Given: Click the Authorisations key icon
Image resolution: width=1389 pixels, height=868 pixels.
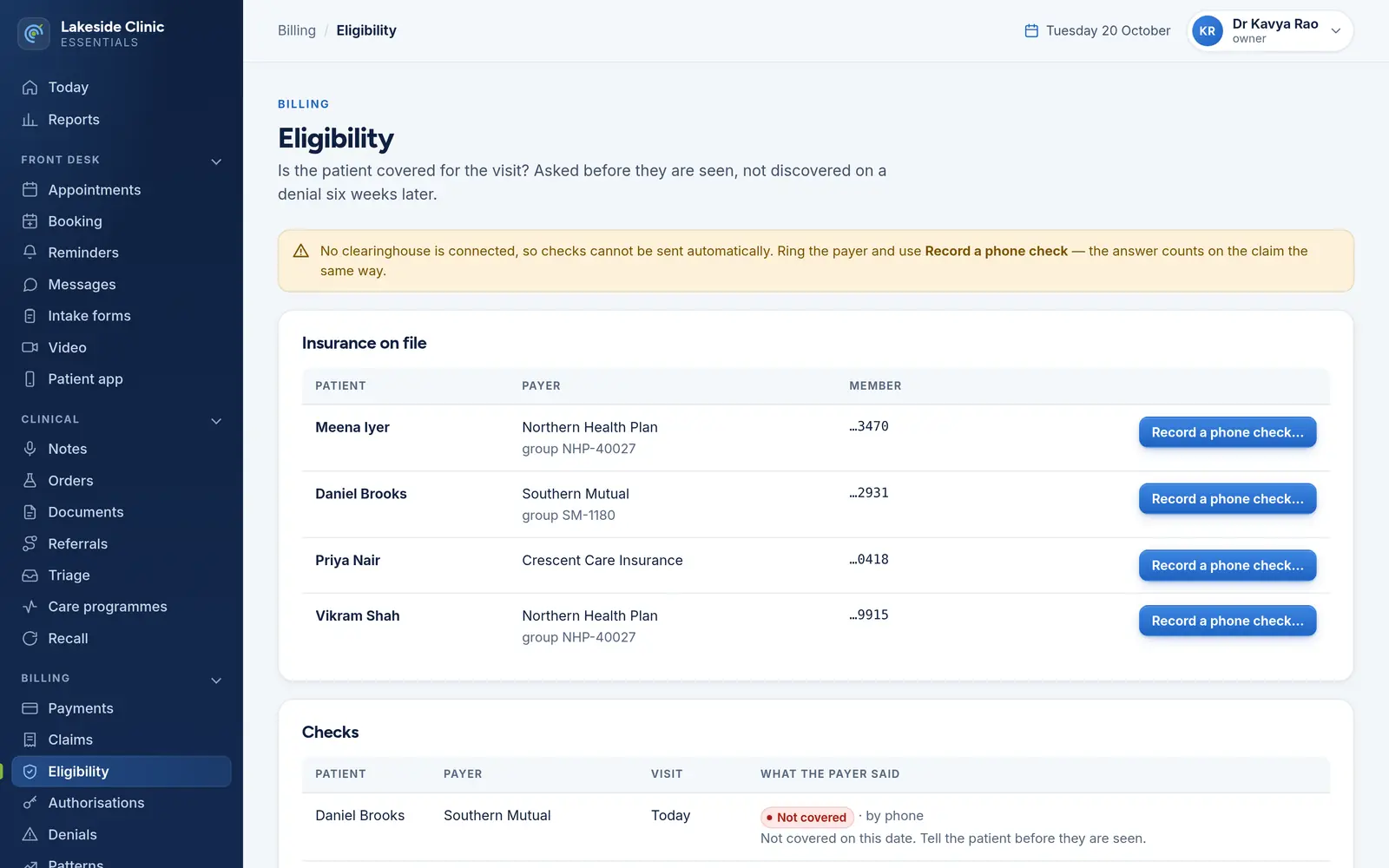Looking at the screenshot, I should [30, 803].
